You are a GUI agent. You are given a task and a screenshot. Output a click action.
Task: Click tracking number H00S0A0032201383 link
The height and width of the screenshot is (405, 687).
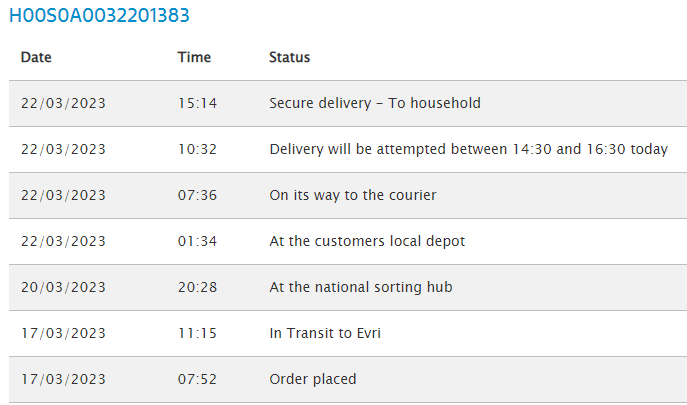coord(99,16)
